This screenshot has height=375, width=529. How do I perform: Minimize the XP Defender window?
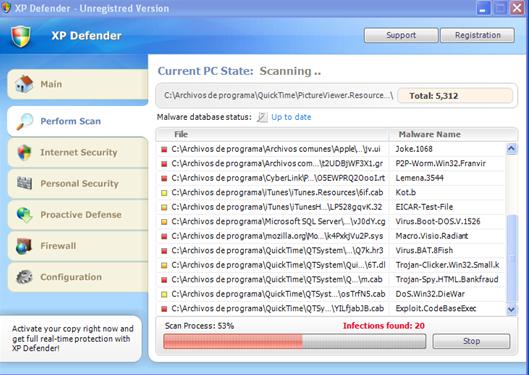[483, 8]
